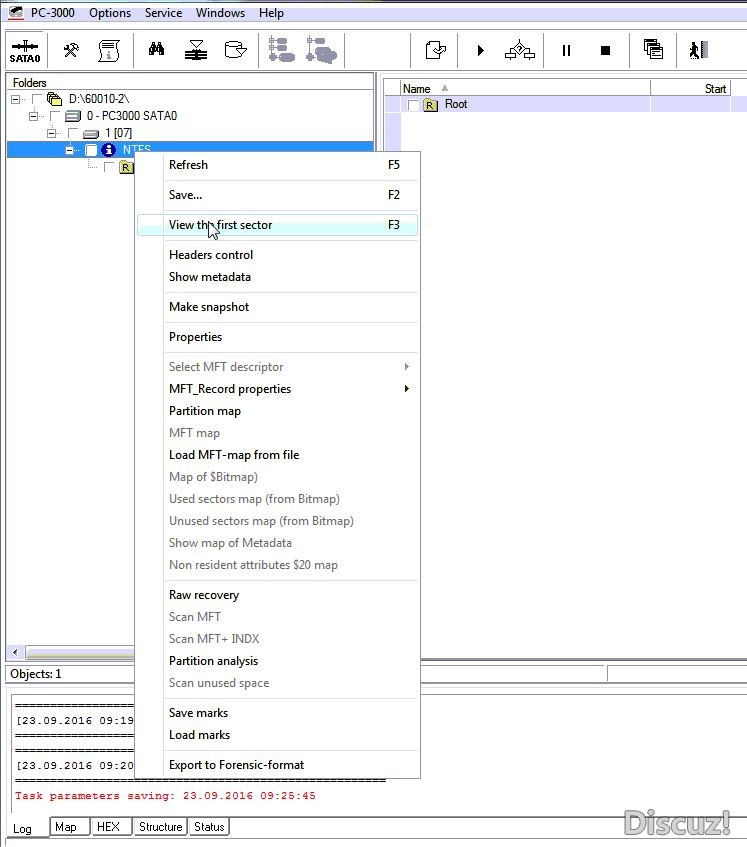Select View the first sector

click(277, 225)
